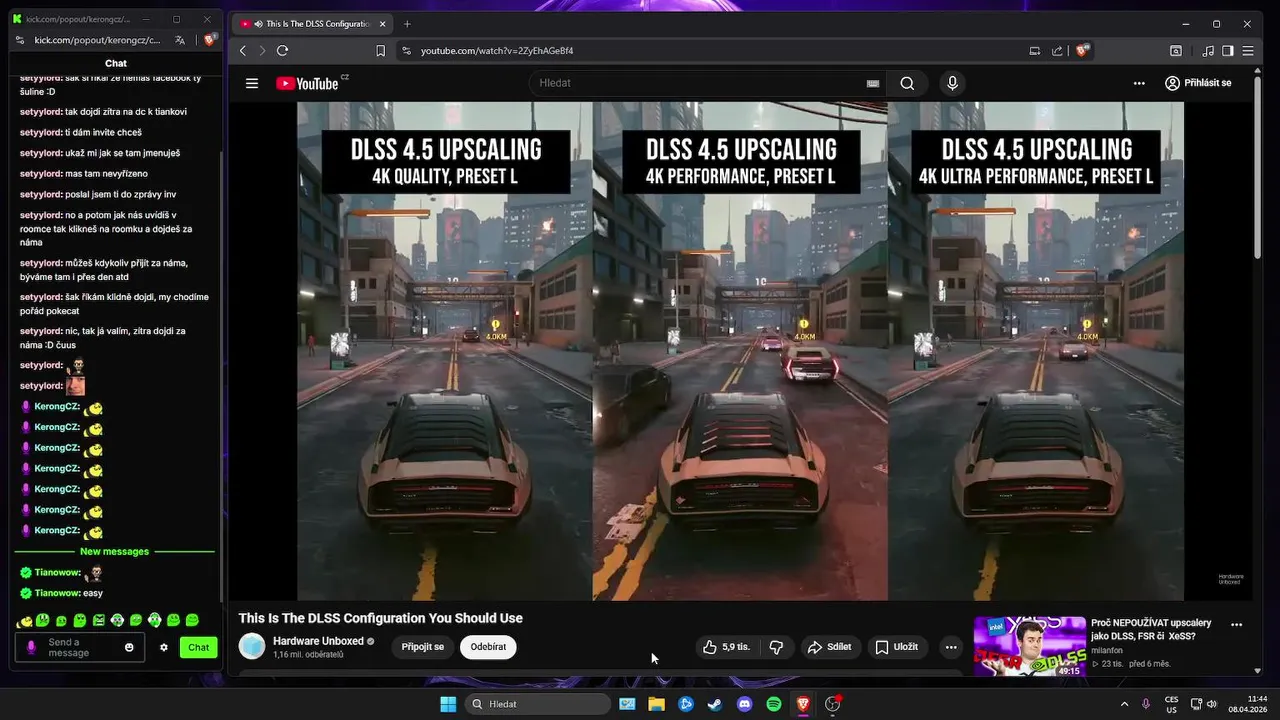Toggle the browser sidebar panel
This screenshot has height=720, width=1280.
pos(1228,50)
